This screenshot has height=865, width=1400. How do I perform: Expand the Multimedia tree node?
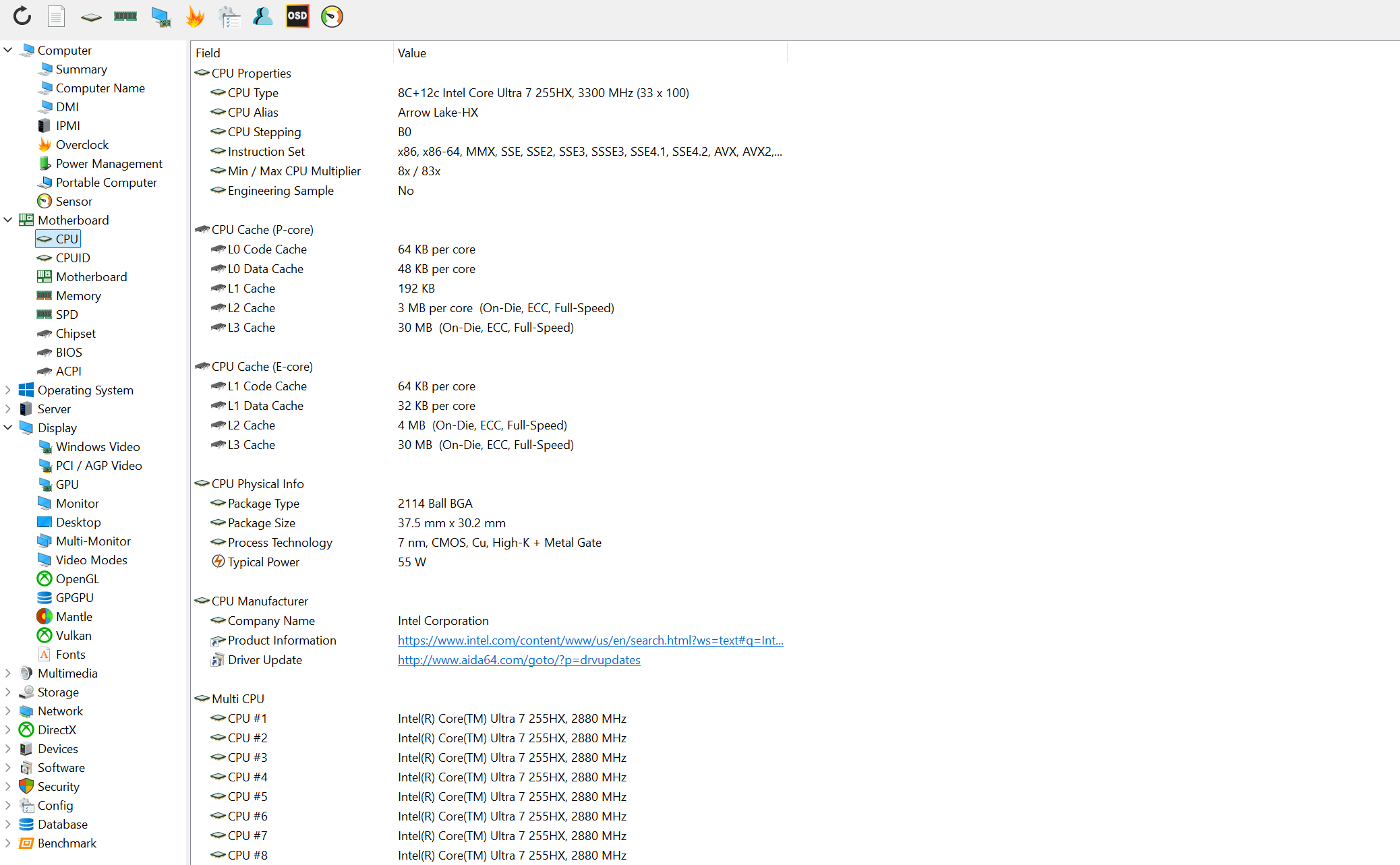click(x=8, y=673)
